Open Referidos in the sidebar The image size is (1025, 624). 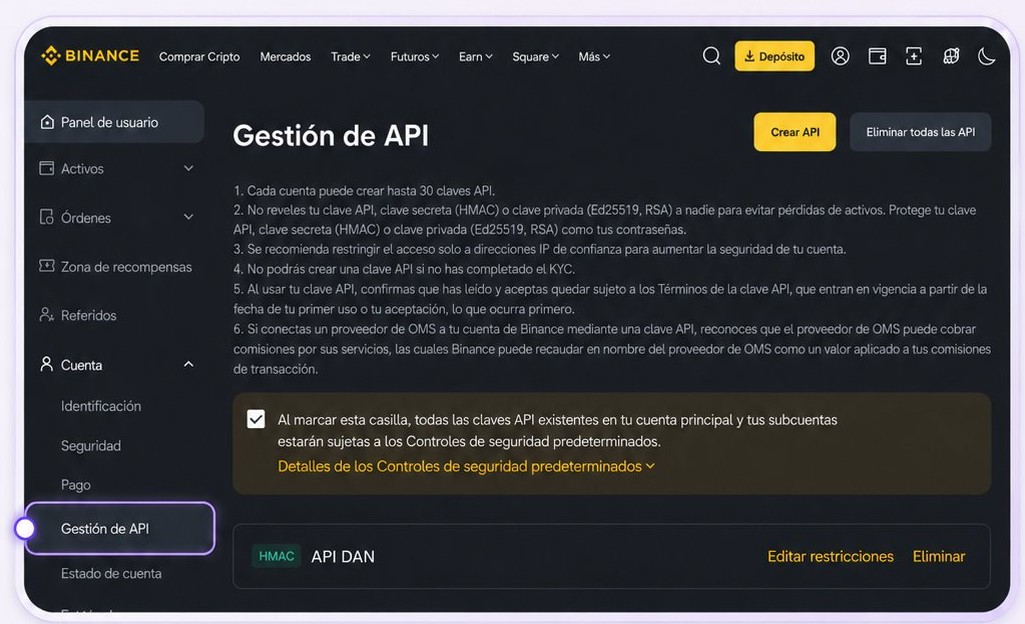pyautogui.click(x=88, y=315)
